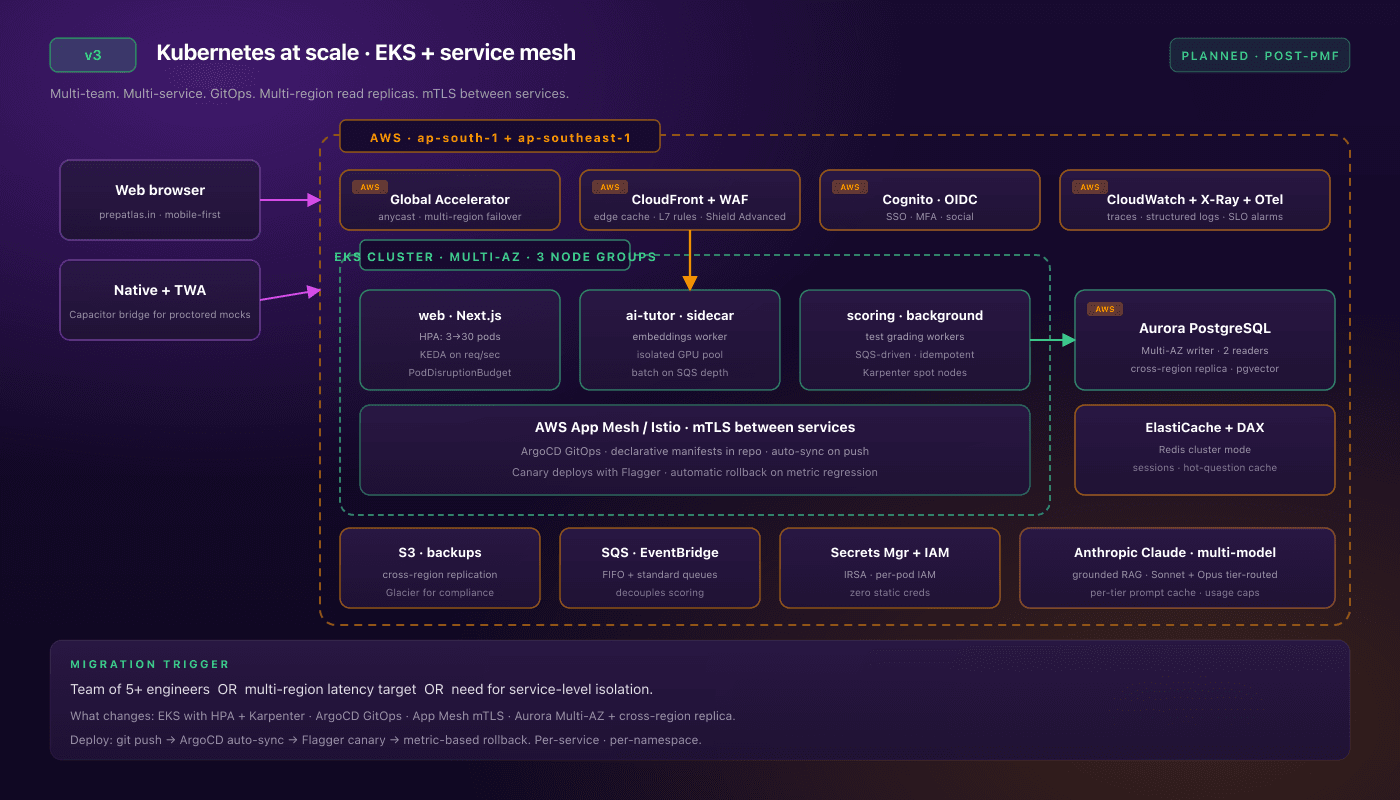Click 'traces · structured logs · SLO alarms' text
The height and width of the screenshot is (800, 1400).
pyautogui.click(x=1195, y=216)
